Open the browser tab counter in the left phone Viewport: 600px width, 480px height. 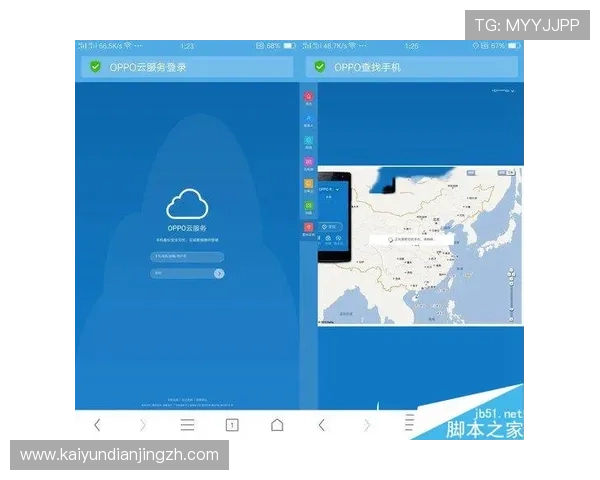tap(232, 425)
